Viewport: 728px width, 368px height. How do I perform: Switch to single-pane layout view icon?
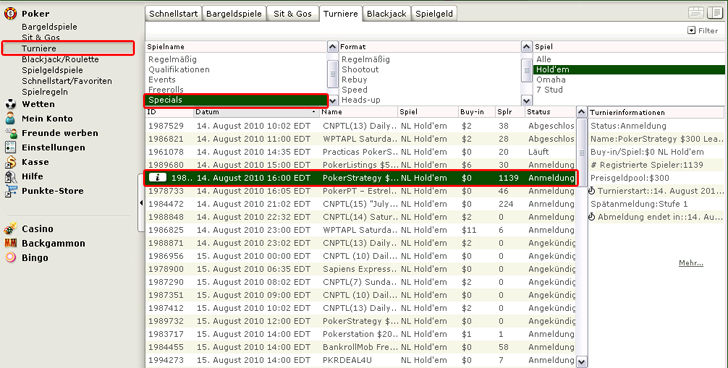pos(696,13)
